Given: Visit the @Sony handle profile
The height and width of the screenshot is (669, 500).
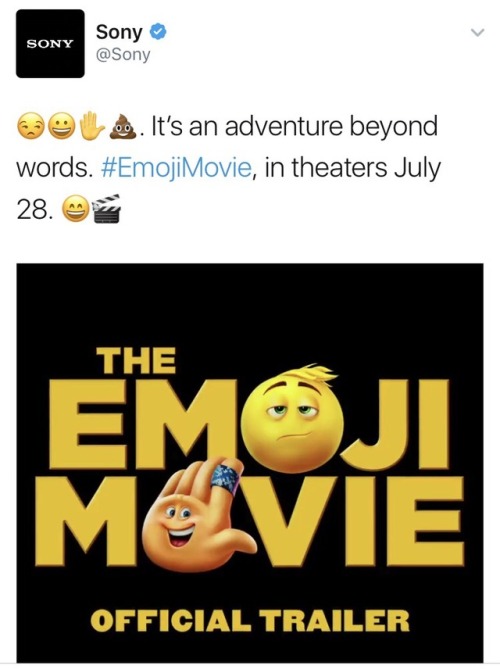Looking at the screenshot, I should click(x=123, y=55).
